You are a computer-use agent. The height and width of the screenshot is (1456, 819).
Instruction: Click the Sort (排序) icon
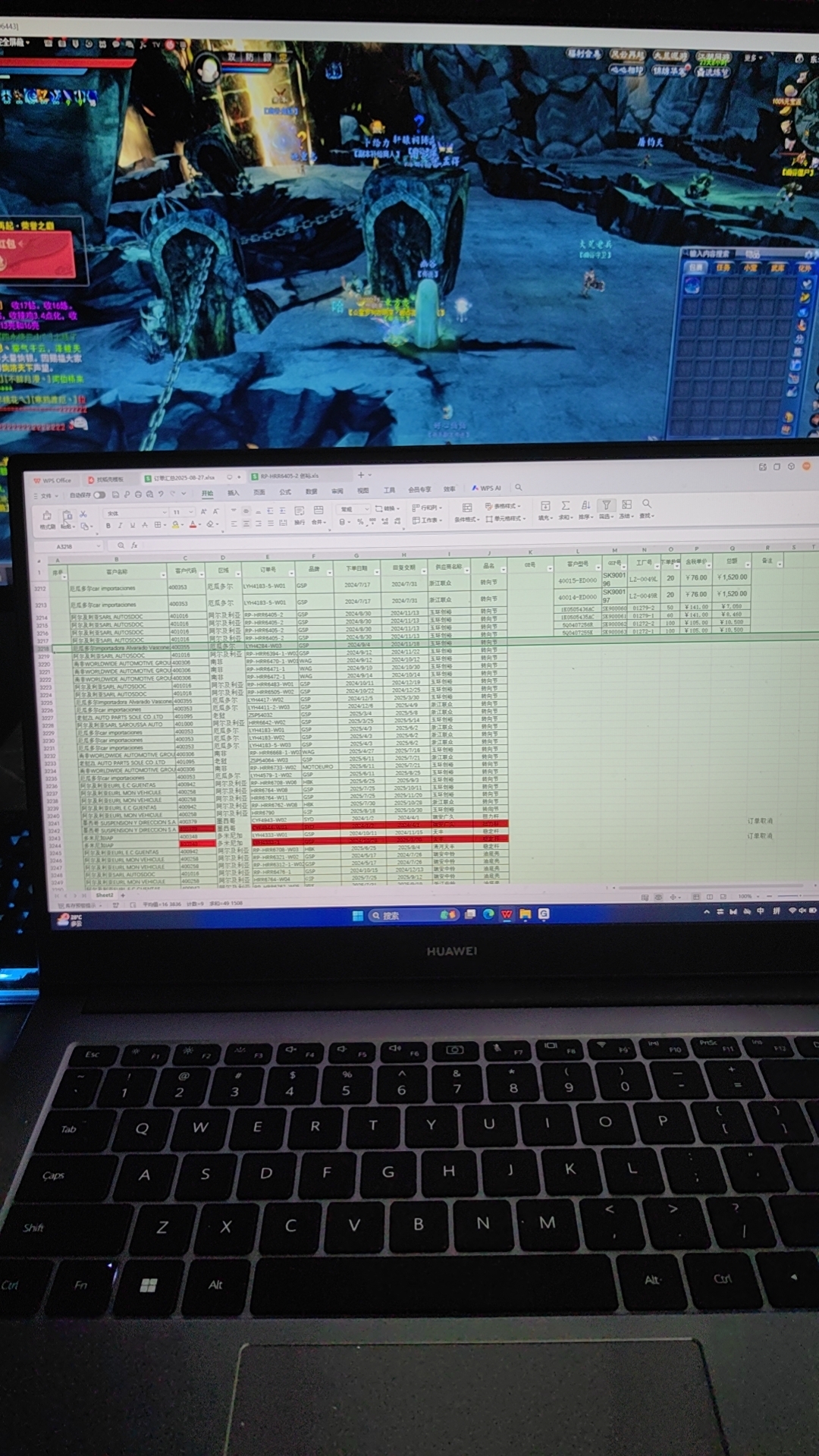coord(585,505)
